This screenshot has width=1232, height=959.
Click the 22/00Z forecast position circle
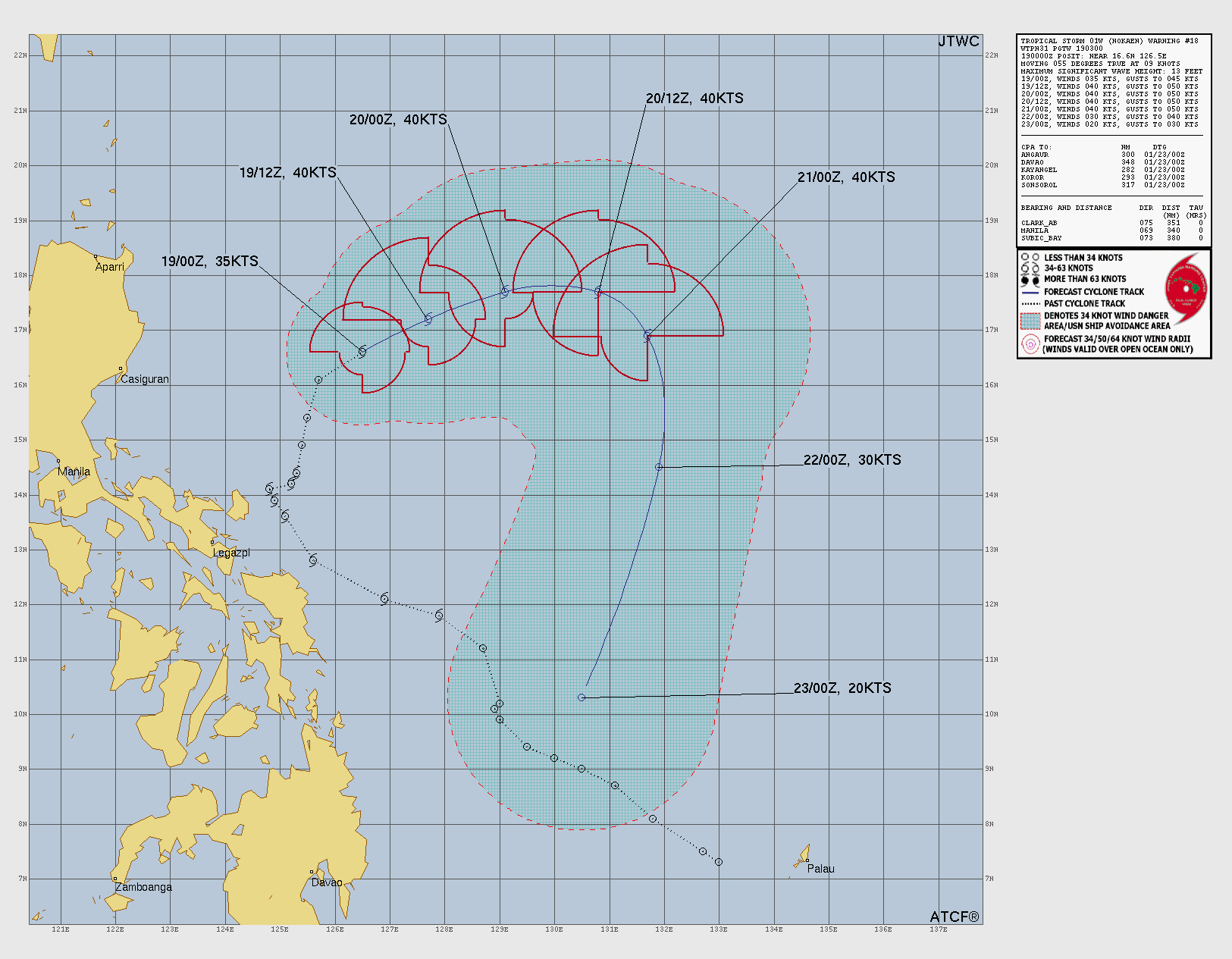[x=659, y=467]
